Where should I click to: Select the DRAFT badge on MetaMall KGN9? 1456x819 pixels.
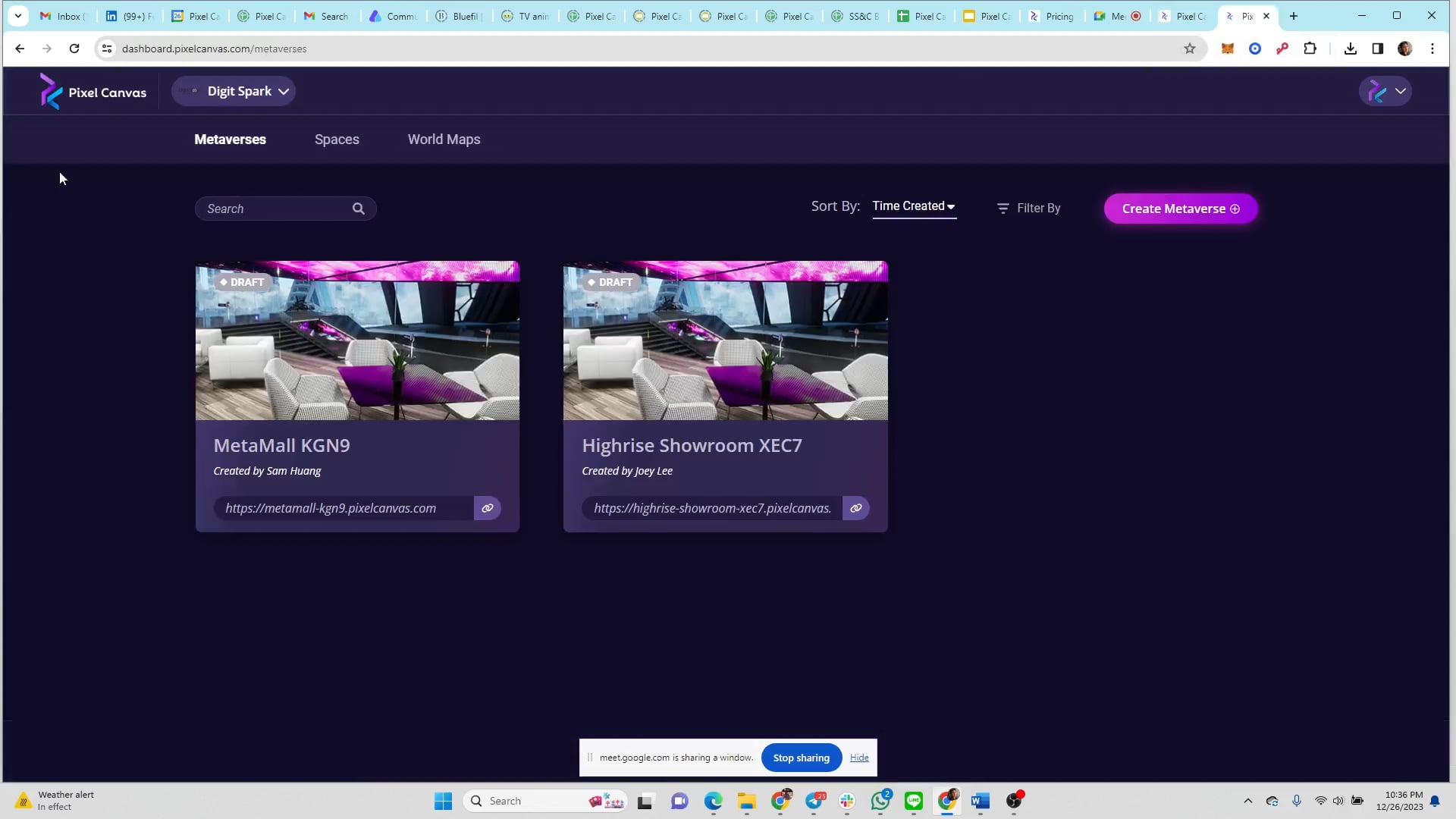(242, 282)
